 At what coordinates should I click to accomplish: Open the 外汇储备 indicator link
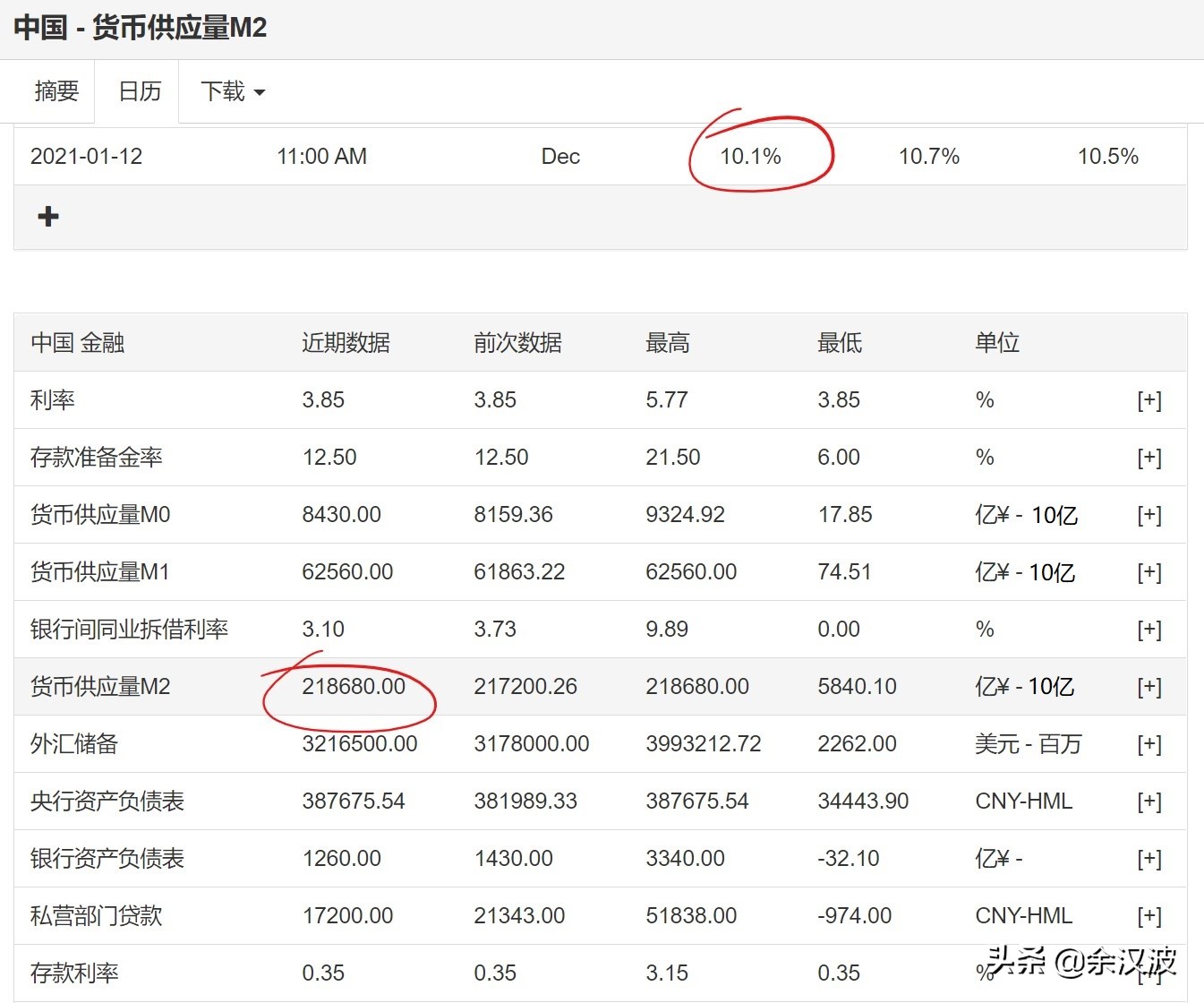pyautogui.click(x=74, y=744)
